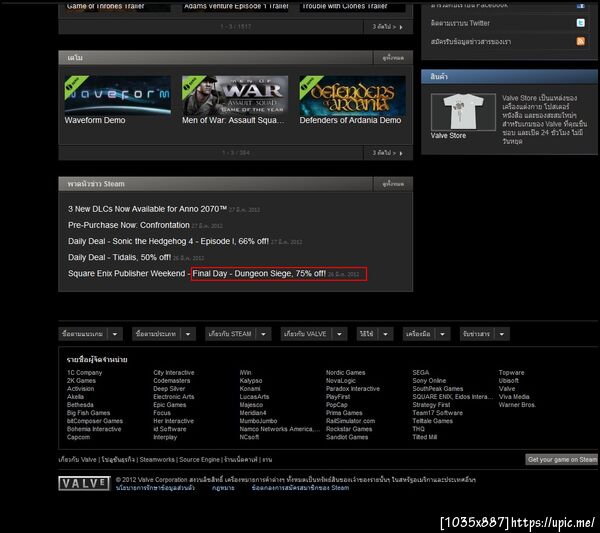Click see-all button in demos header
This screenshot has width=600, height=533.
(393, 58)
